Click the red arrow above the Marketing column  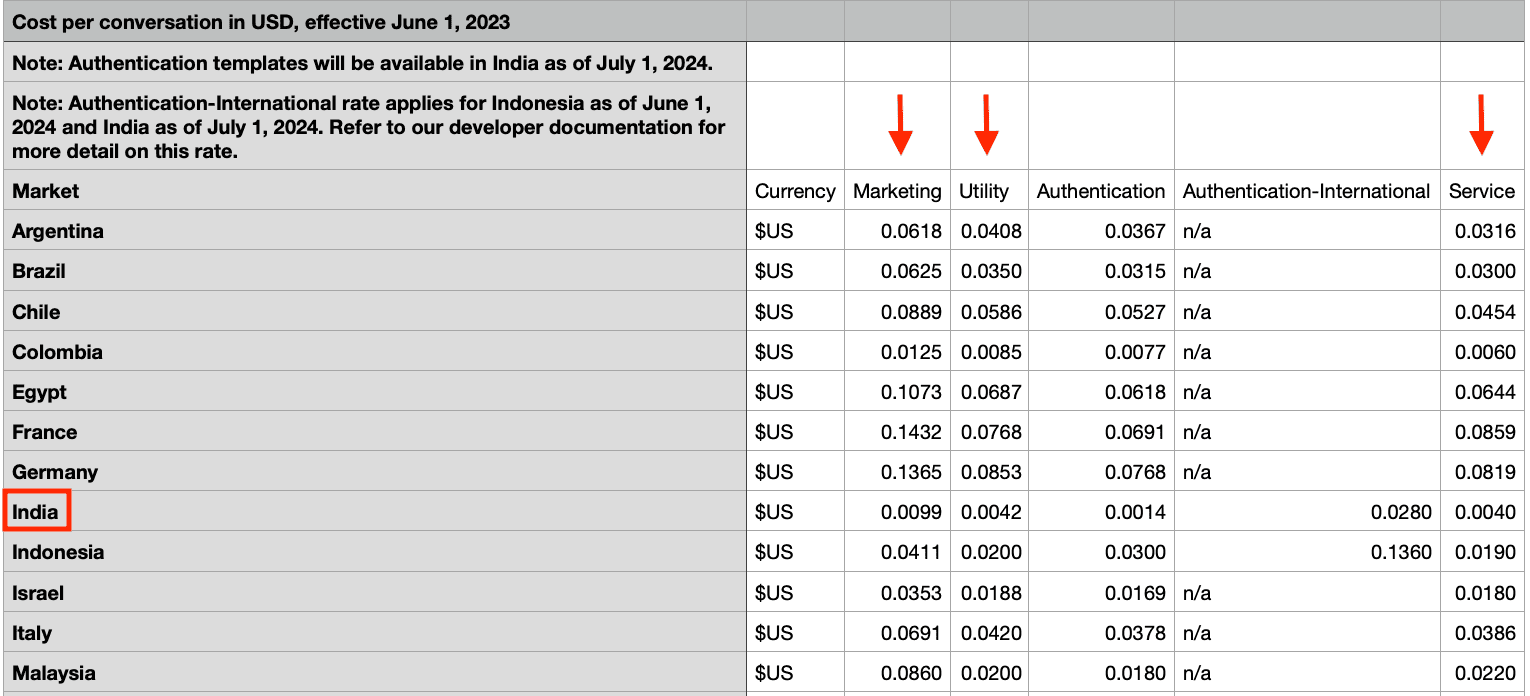[x=900, y=125]
